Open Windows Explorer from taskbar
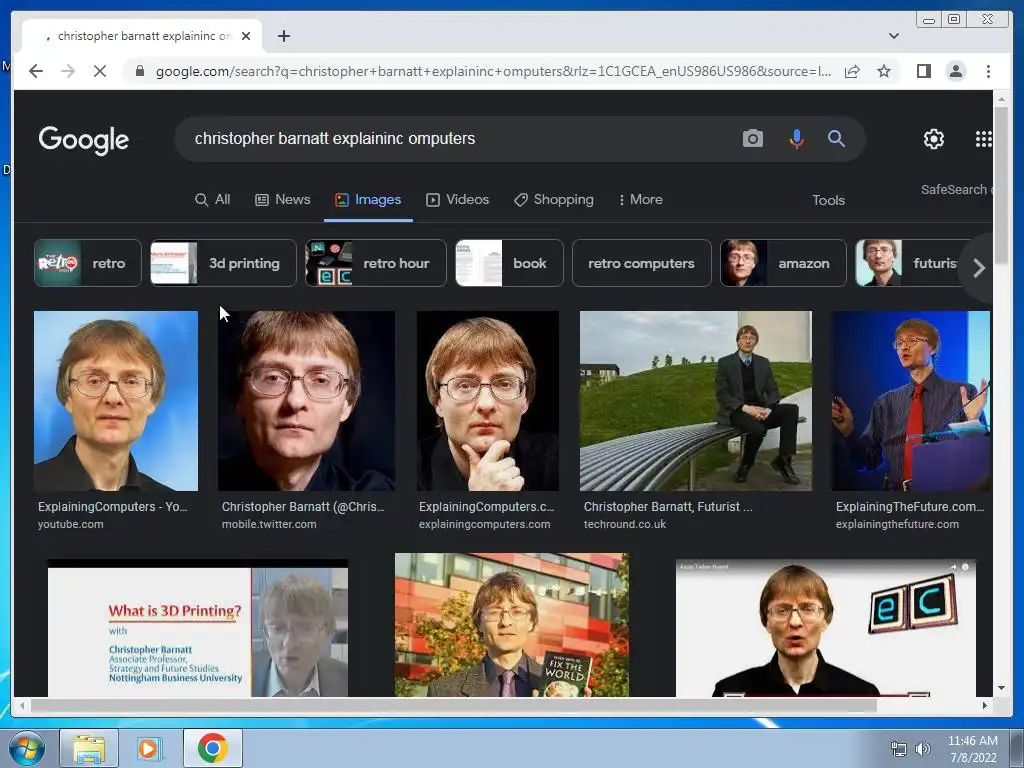 (x=89, y=748)
